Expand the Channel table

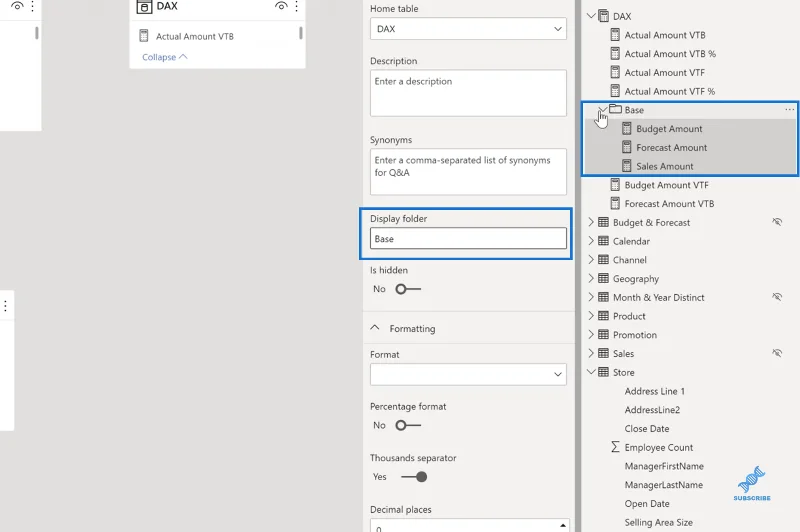pos(591,260)
